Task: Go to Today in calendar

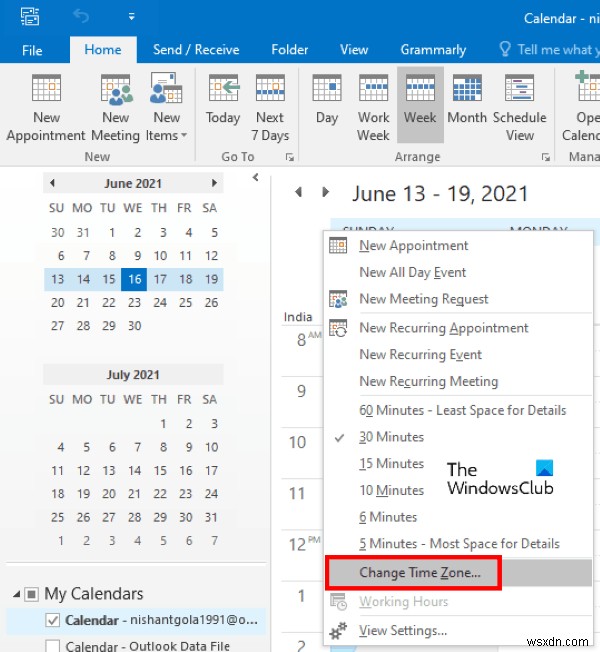Action: pyautogui.click(x=223, y=100)
